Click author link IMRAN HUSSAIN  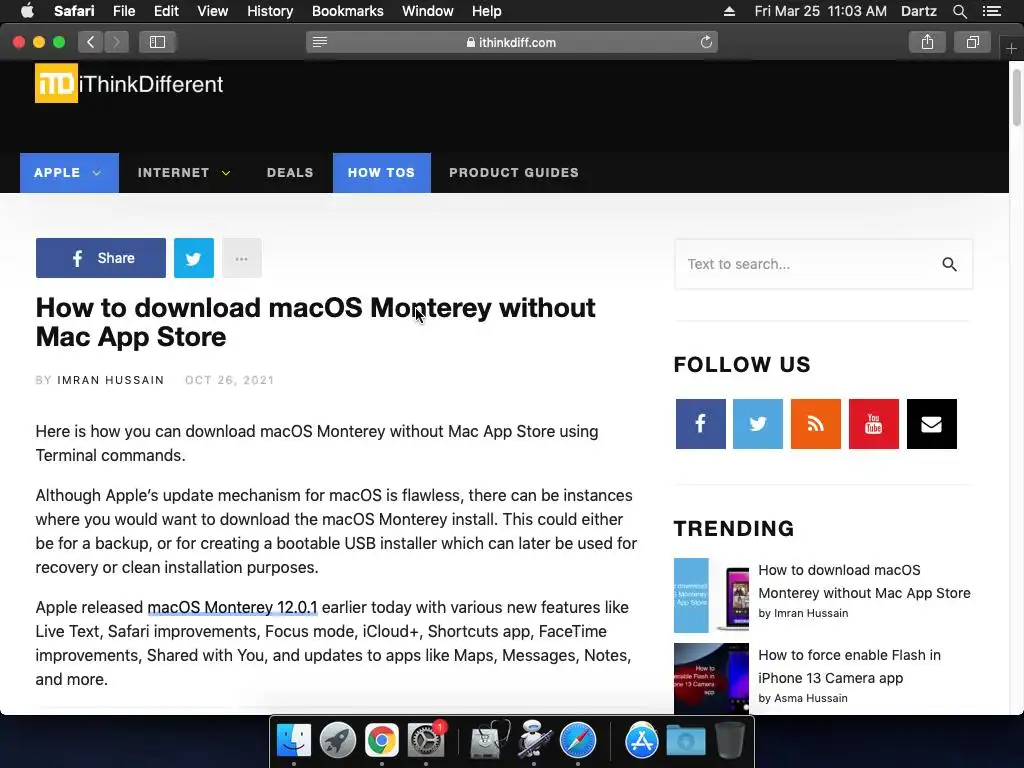click(111, 380)
